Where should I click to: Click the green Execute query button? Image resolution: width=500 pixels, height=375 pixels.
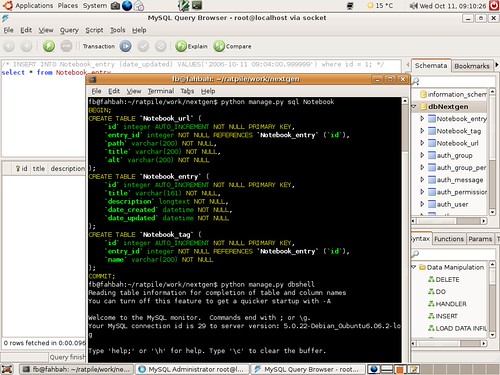pos(49,46)
